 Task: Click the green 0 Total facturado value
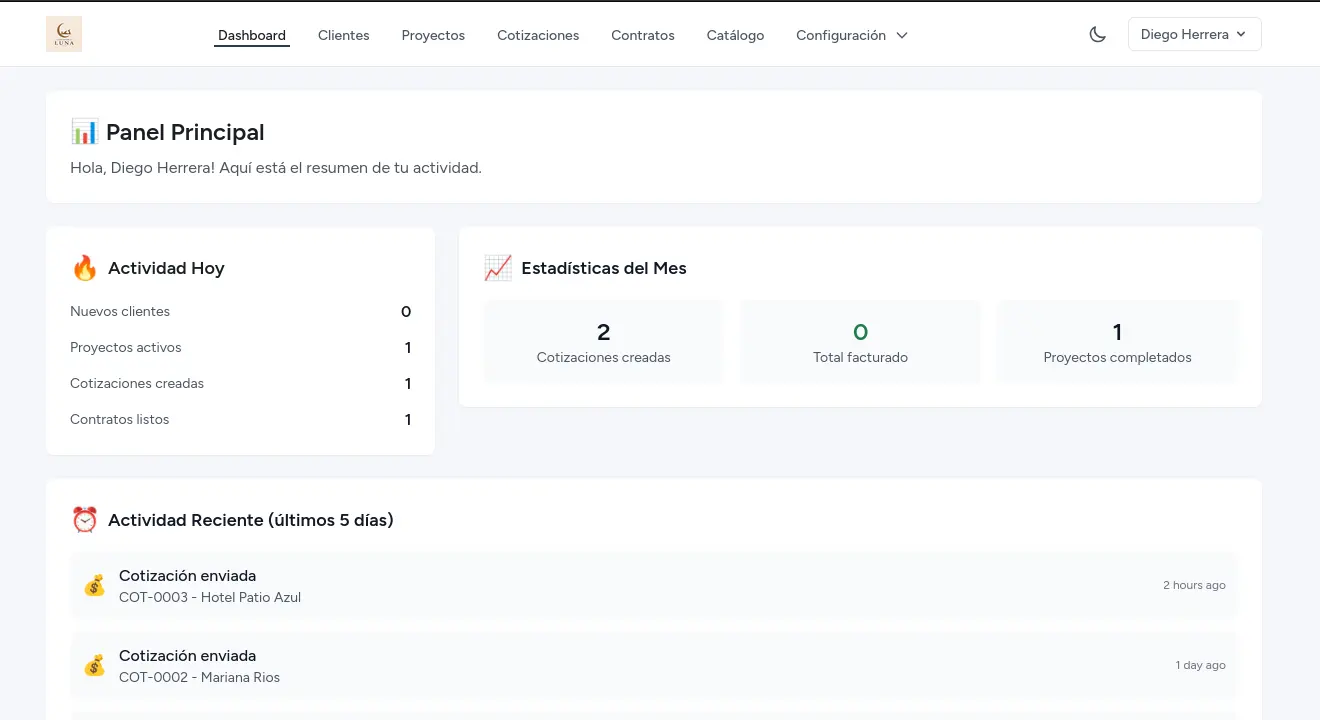[x=860, y=332]
